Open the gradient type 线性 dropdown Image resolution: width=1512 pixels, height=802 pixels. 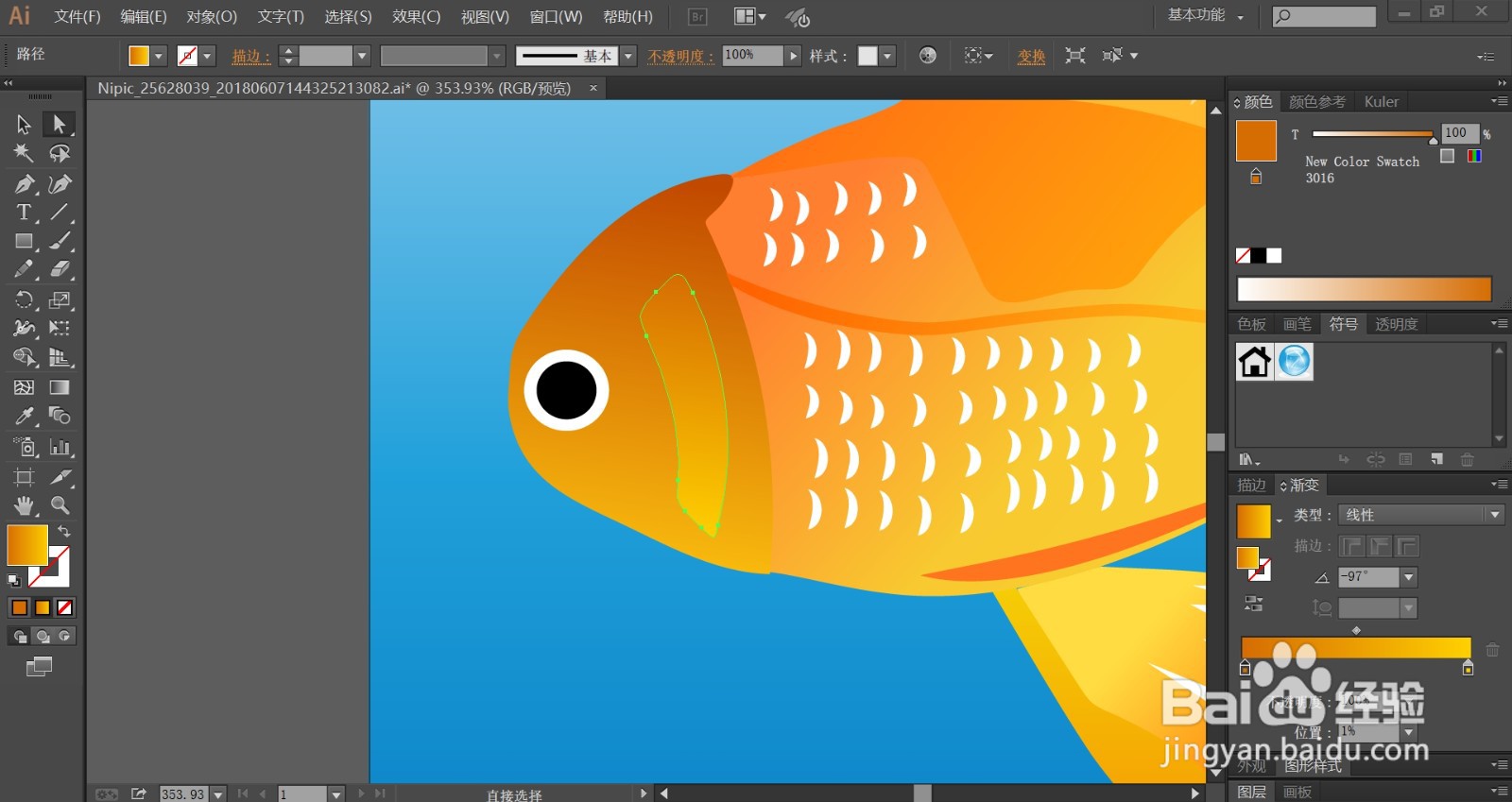pyautogui.click(x=1420, y=515)
